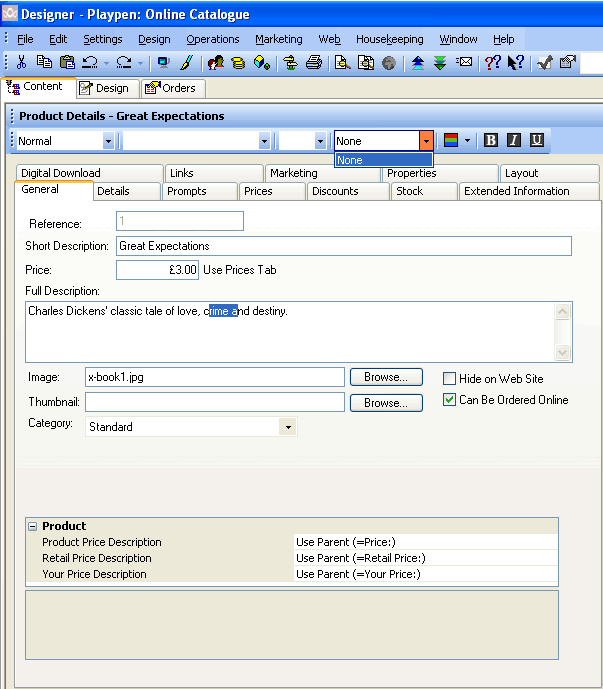Click the green down arrow icon

[440, 62]
